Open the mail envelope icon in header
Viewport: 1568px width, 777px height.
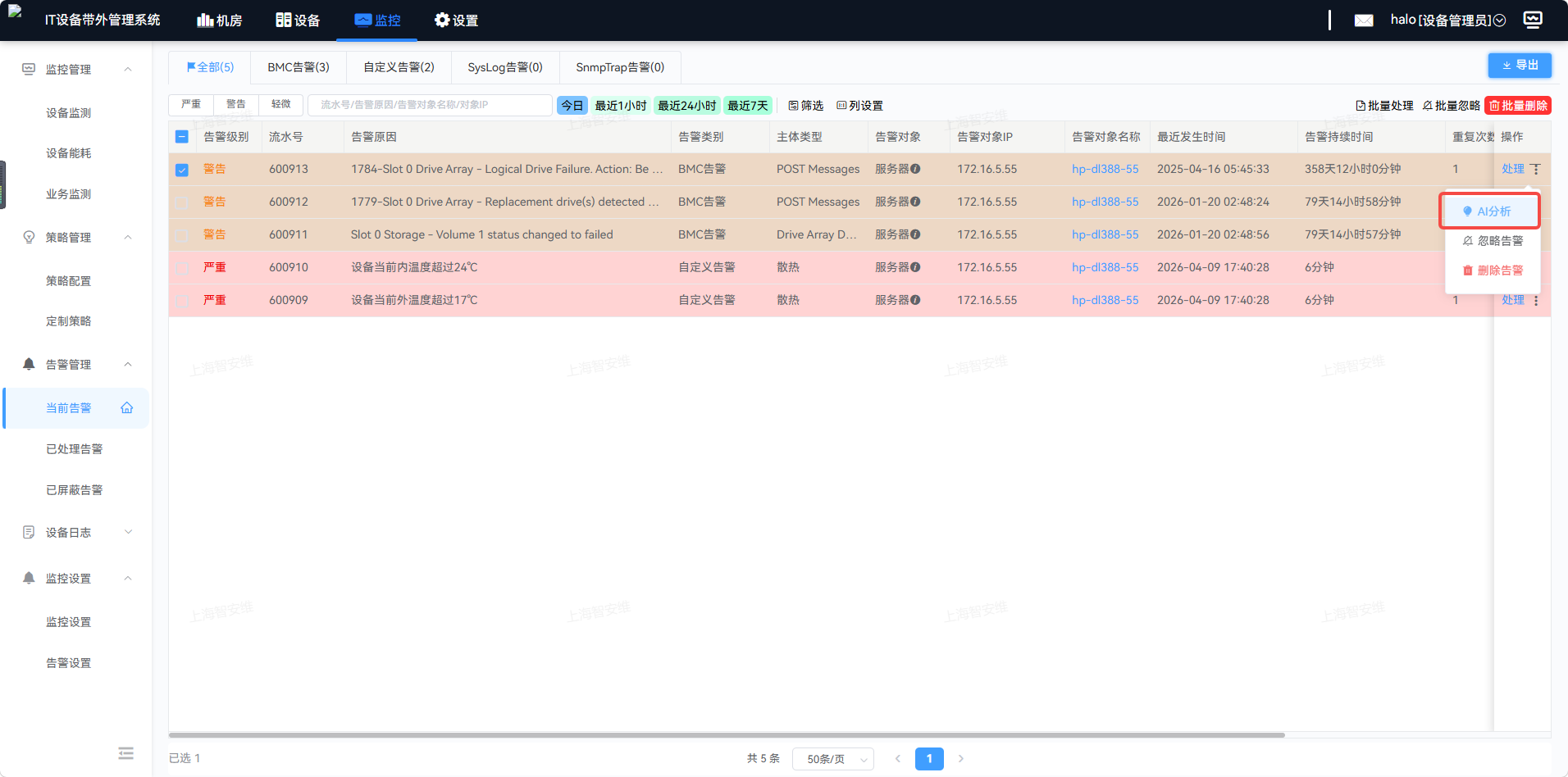pos(1364,20)
